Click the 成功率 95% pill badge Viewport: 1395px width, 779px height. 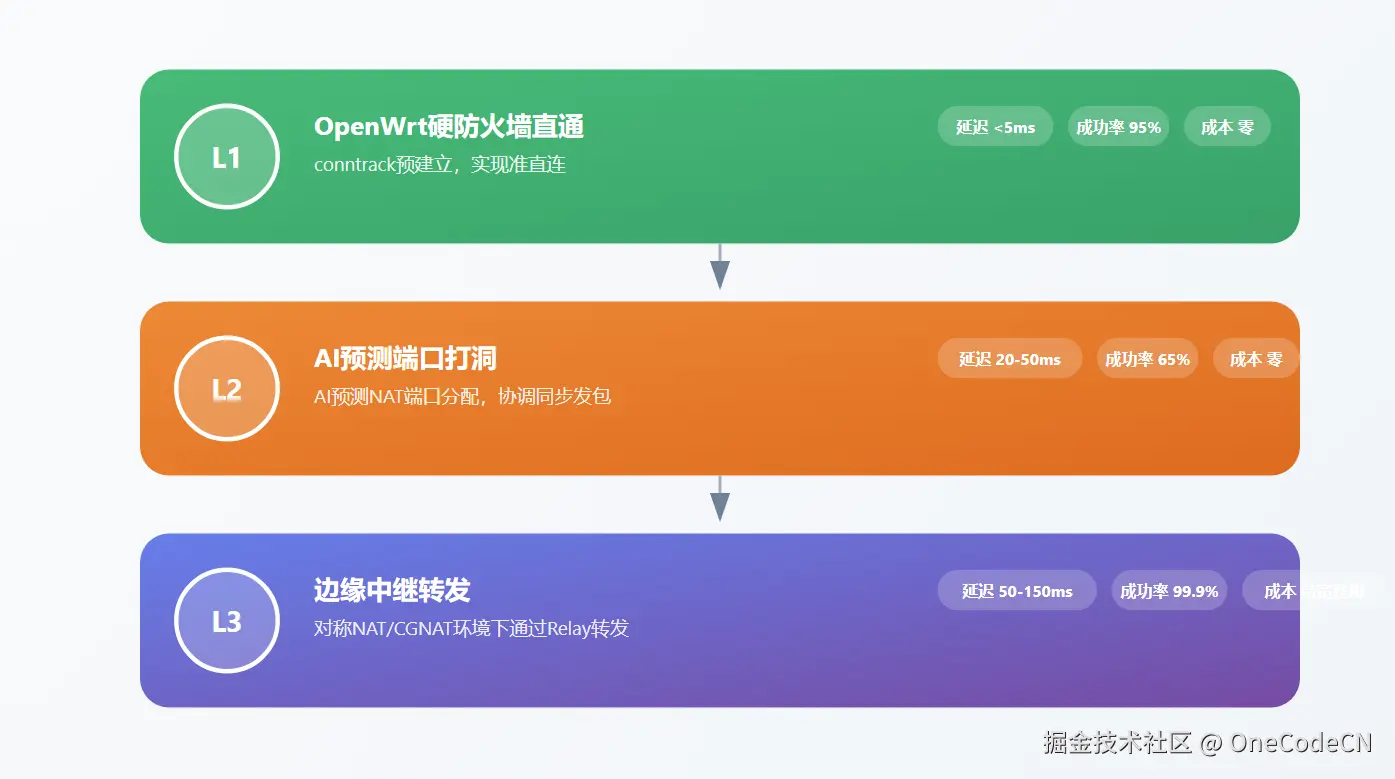(1118, 126)
